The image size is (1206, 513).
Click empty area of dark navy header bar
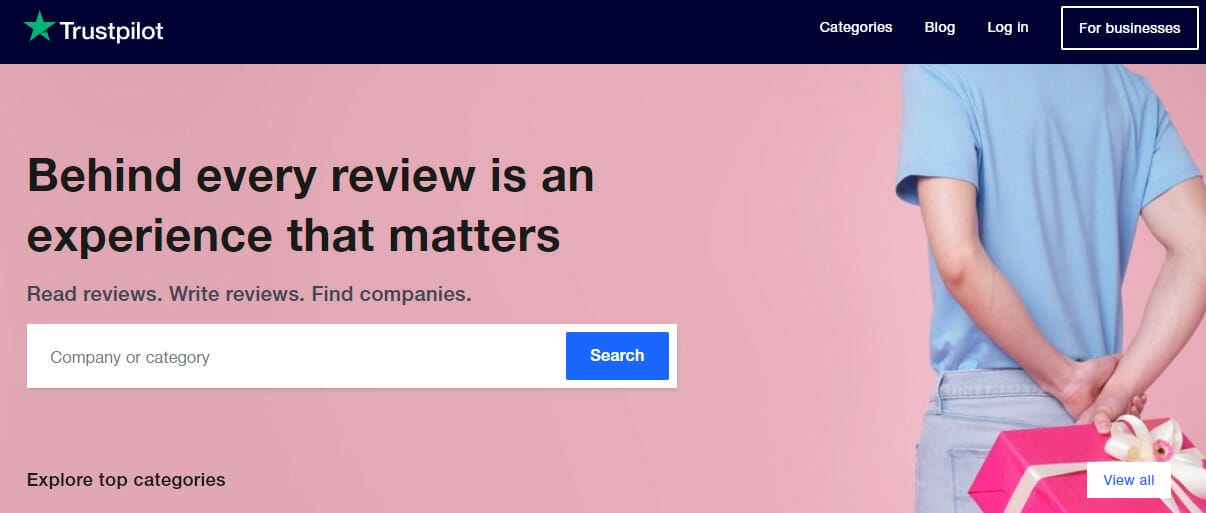(x=500, y=30)
